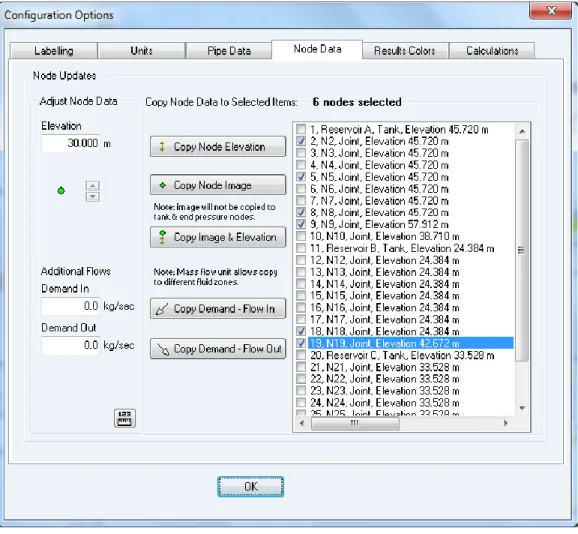The width and height of the screenshot is (578, 534).
Task: Check node N21 joint checkbox
Action: (x=301, y=367)
